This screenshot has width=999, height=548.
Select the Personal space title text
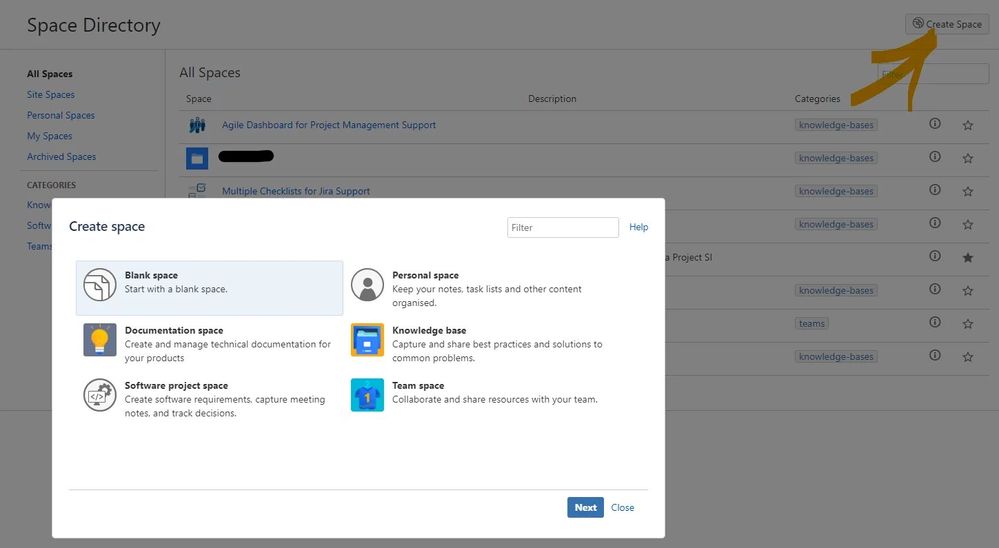(x=426, y=275)
